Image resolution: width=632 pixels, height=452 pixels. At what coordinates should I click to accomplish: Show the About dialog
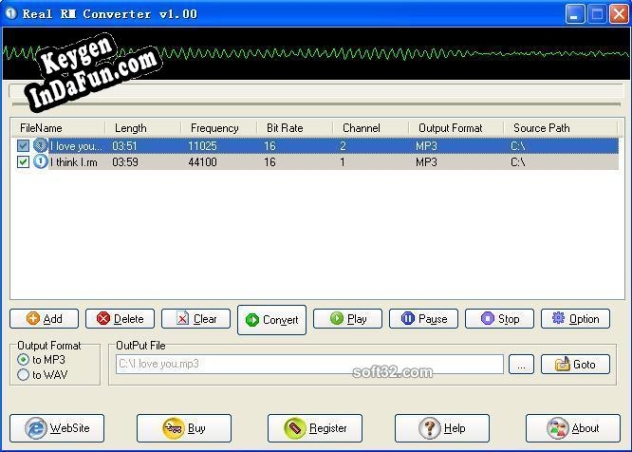click(573, 428)
